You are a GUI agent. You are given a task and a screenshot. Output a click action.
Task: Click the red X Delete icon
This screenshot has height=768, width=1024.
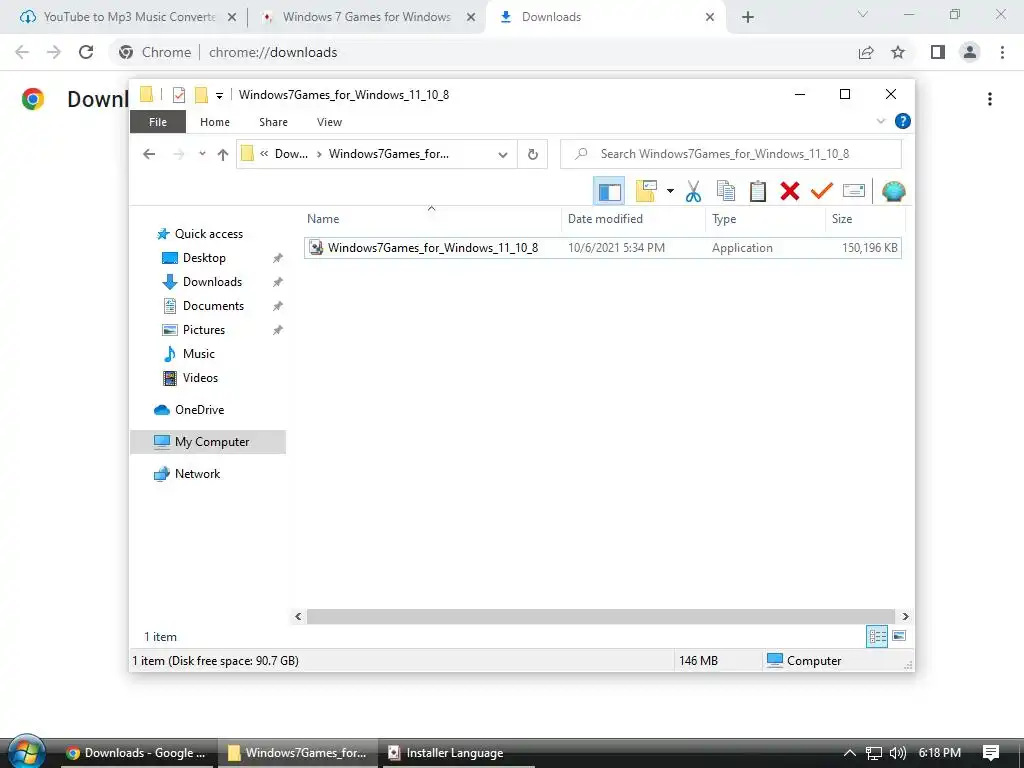pyautogui.click(x=790, y=191)
